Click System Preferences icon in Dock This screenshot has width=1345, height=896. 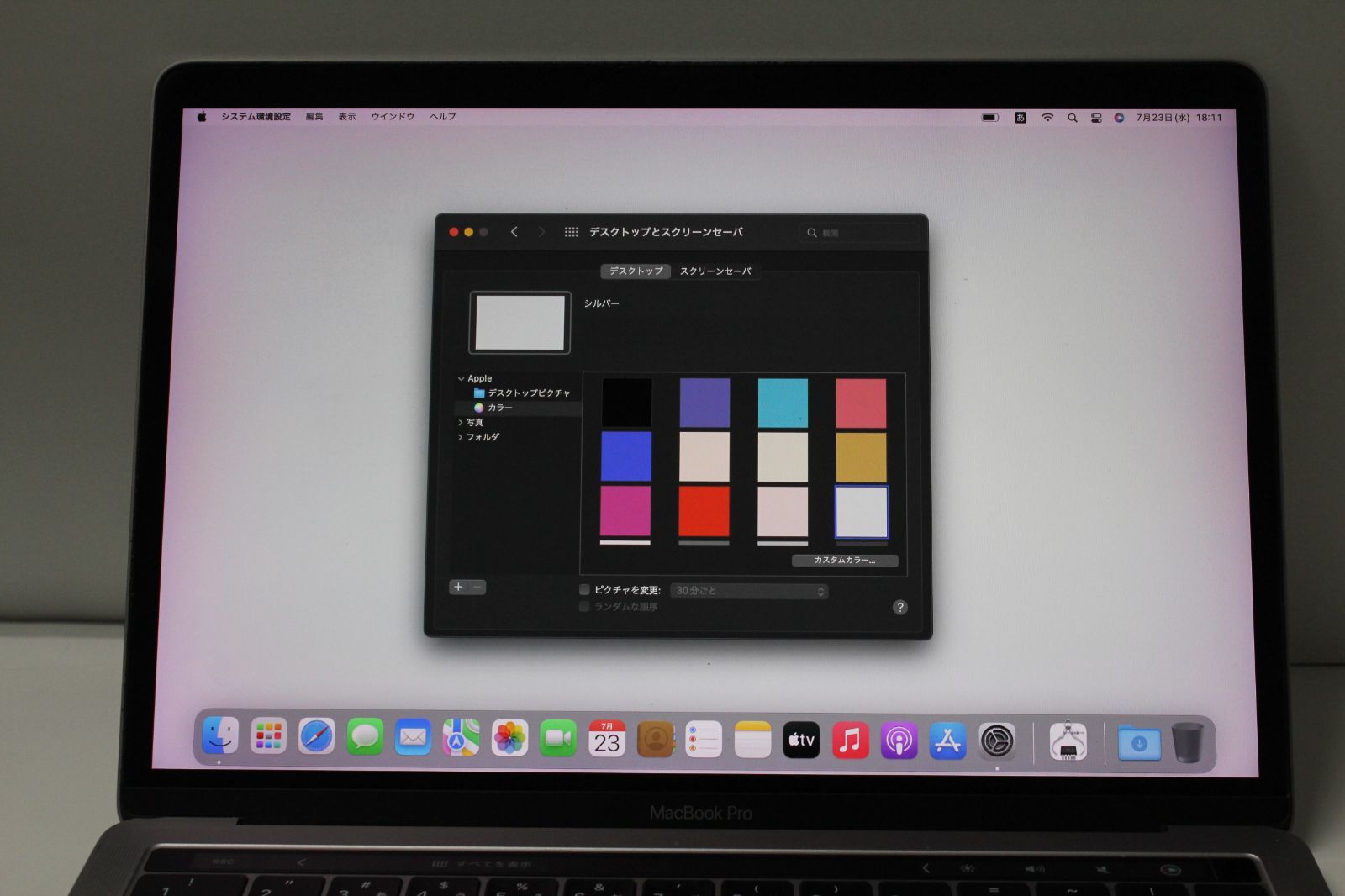point(997,742)
